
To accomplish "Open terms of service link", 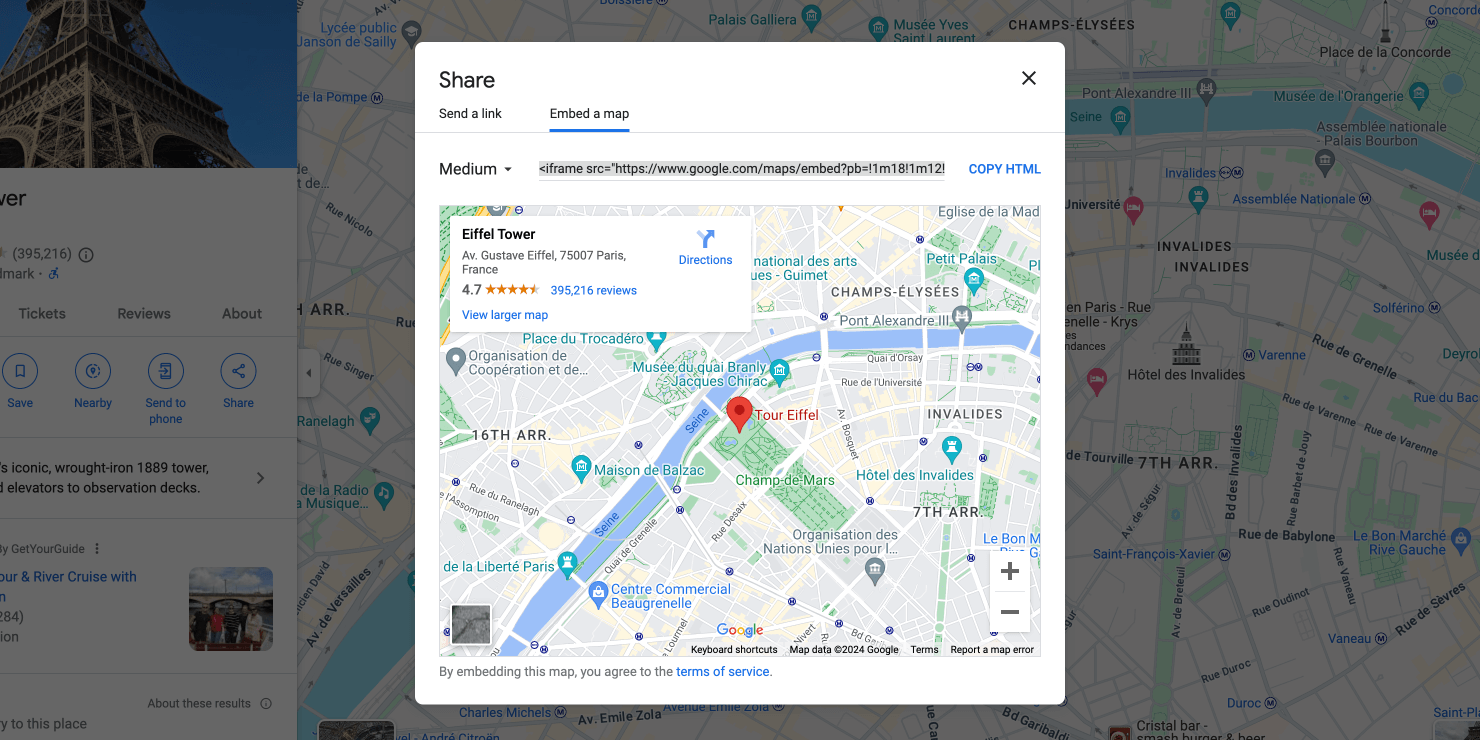I will pyautogui.click(x=723, y=672).
